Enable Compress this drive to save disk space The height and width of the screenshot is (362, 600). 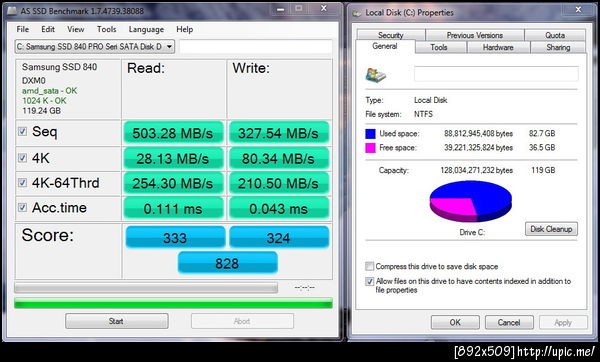(x=369, y=266)
